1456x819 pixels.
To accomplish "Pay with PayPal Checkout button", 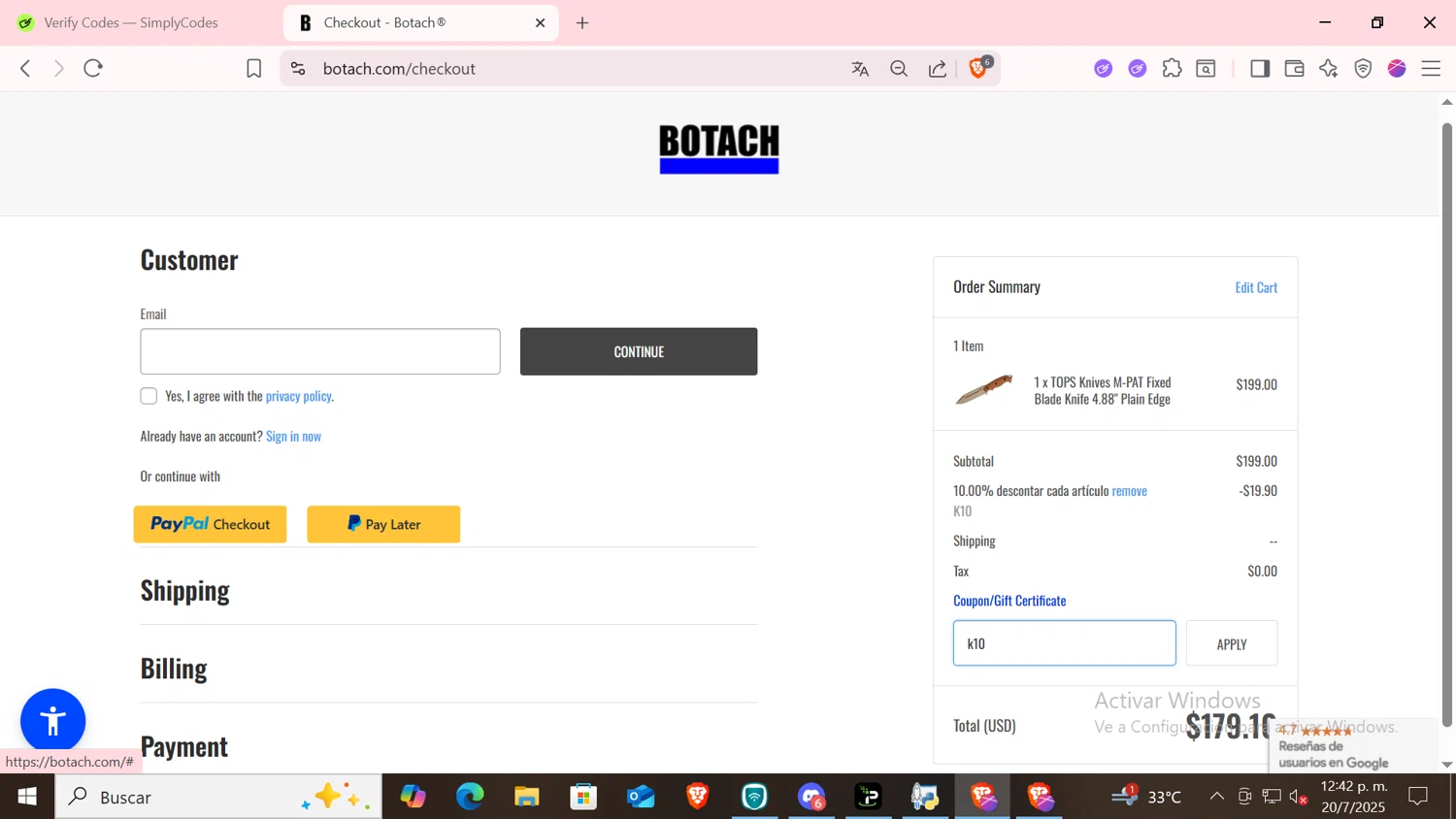I will pyautogui.click(x=210, y=524).
